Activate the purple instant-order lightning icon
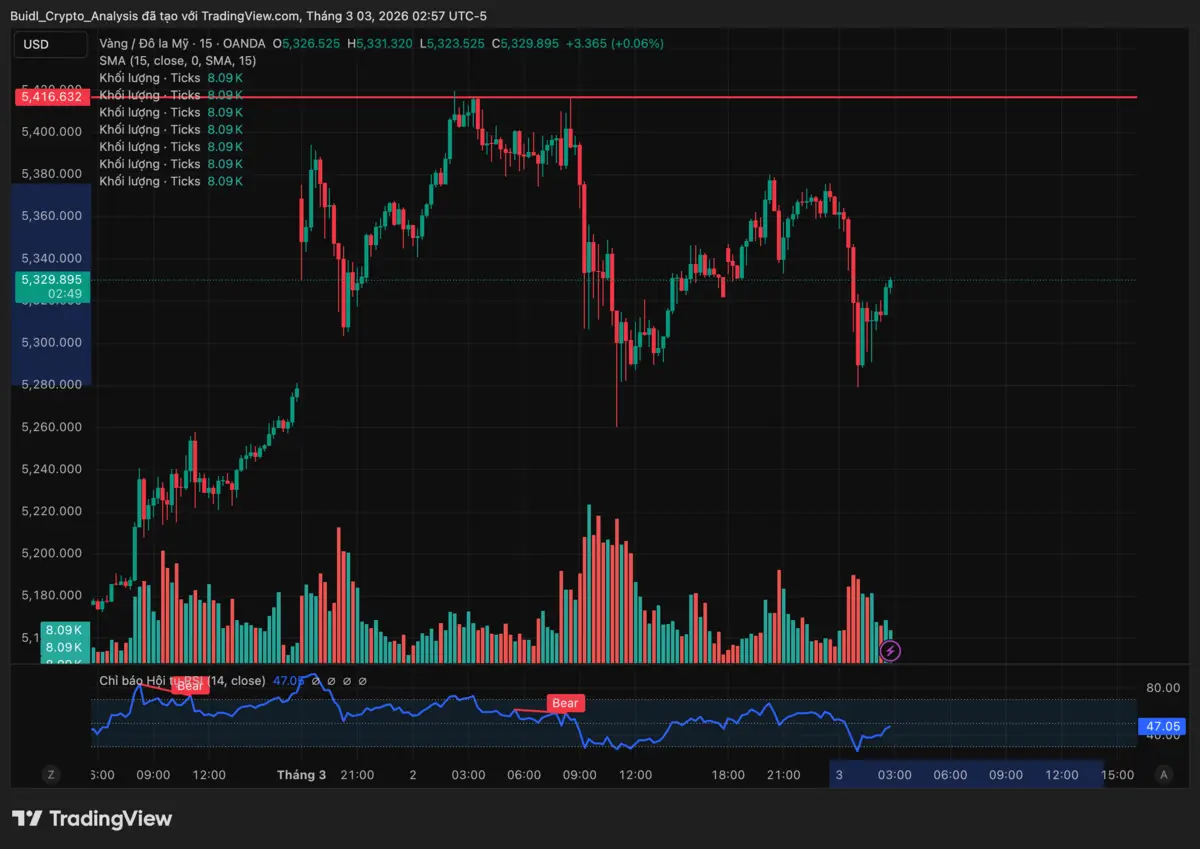This screenshot has height=849, width=1200. coord(890,651)
